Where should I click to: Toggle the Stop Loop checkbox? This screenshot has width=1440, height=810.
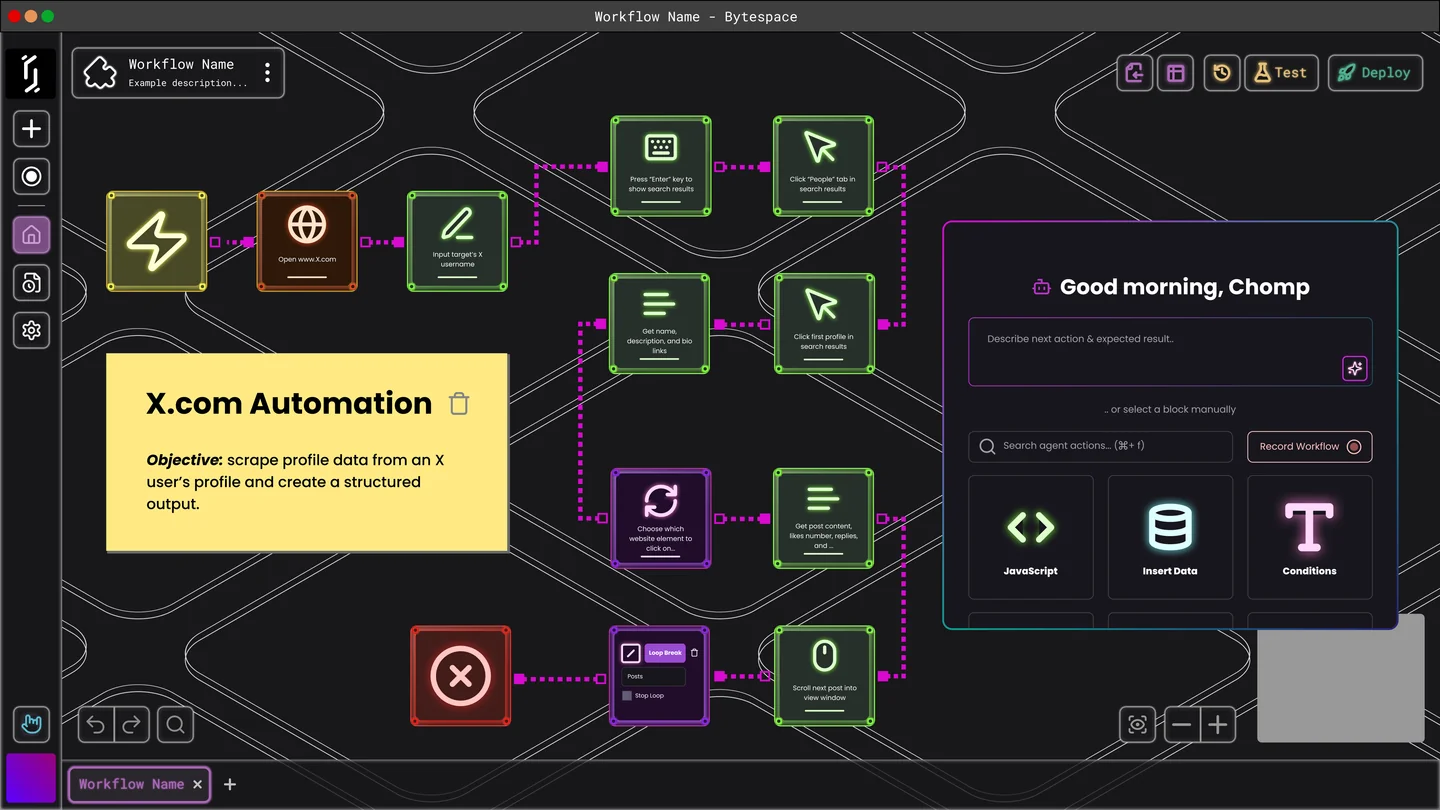[627, 696]
